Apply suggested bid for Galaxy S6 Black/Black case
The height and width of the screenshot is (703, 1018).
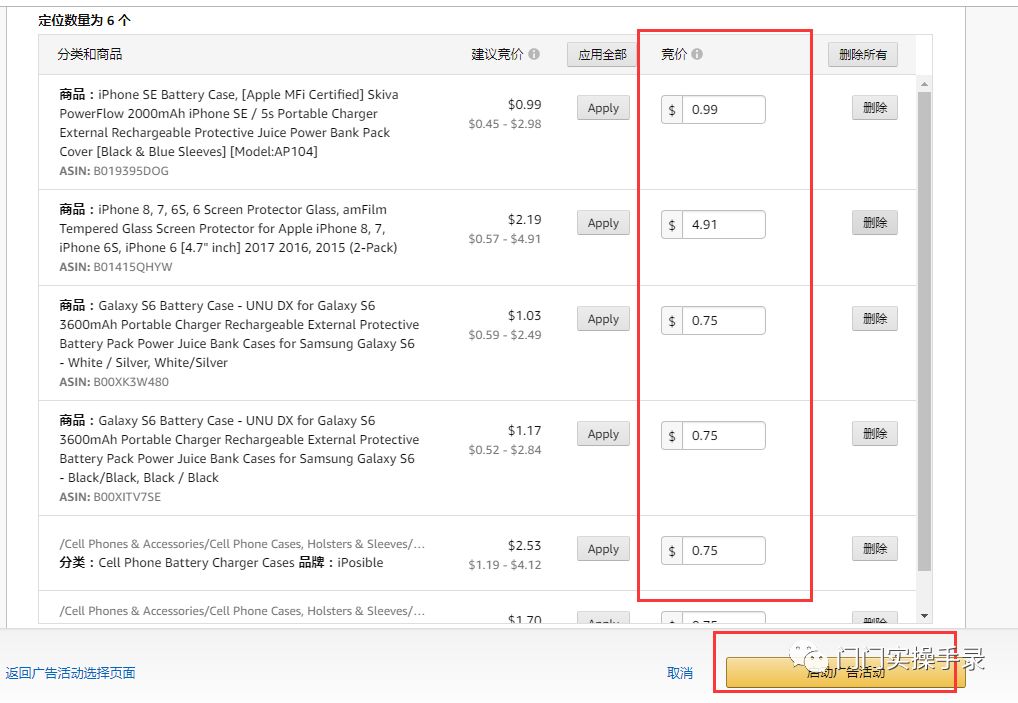point(603,434)
